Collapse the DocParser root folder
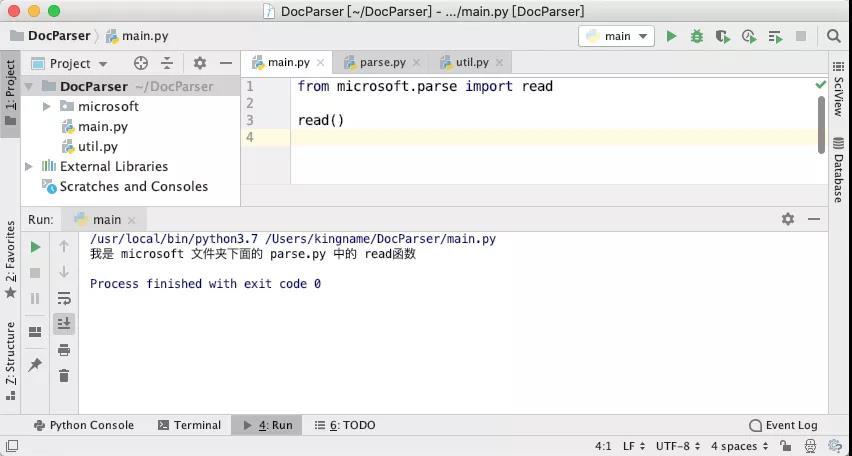 pos(29,86)
